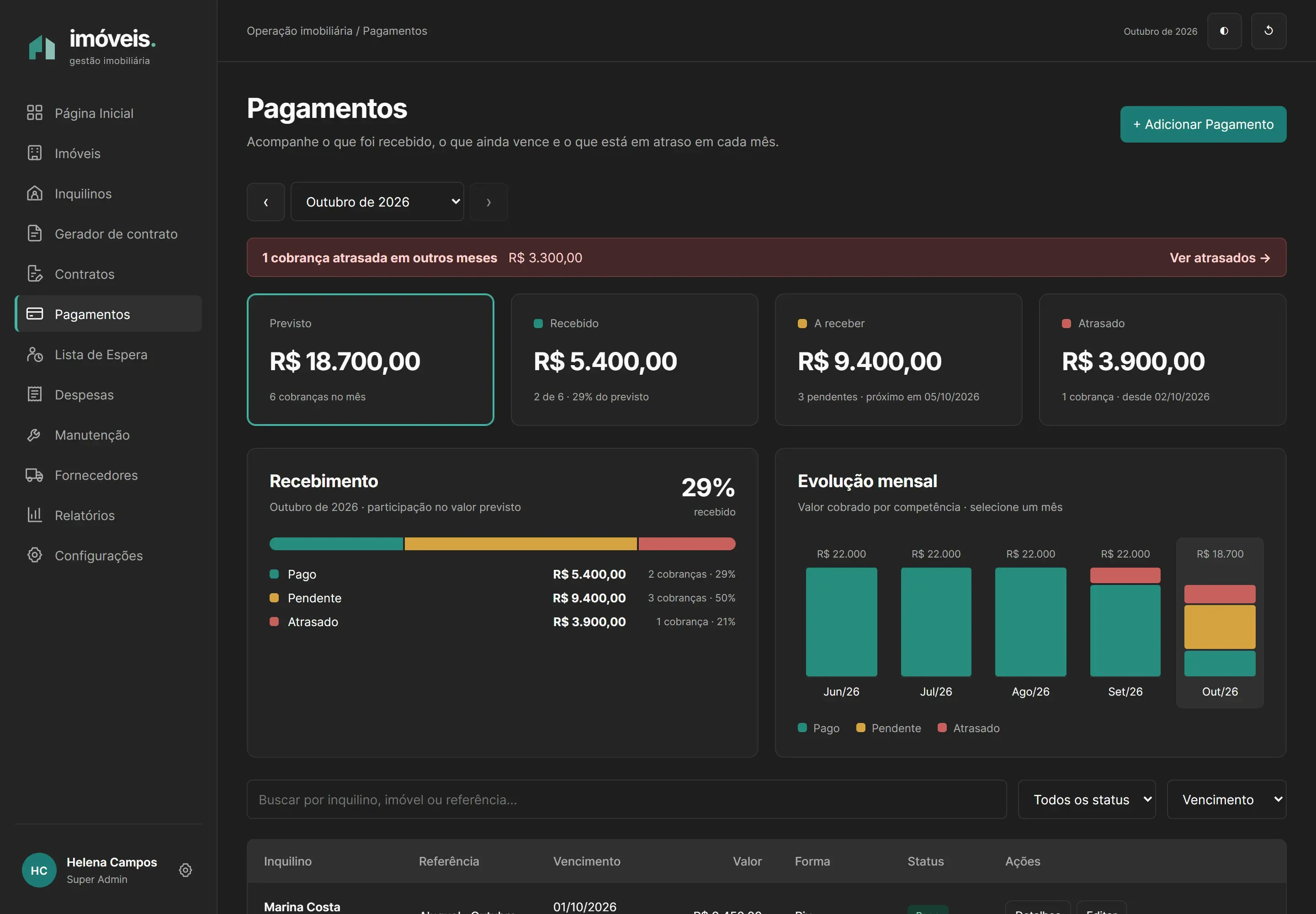This screenshot has width=1316, height=914.
Task: Open Relatórios in the sidebar menu
Action: pyautogui.click(x=108, y=515)
